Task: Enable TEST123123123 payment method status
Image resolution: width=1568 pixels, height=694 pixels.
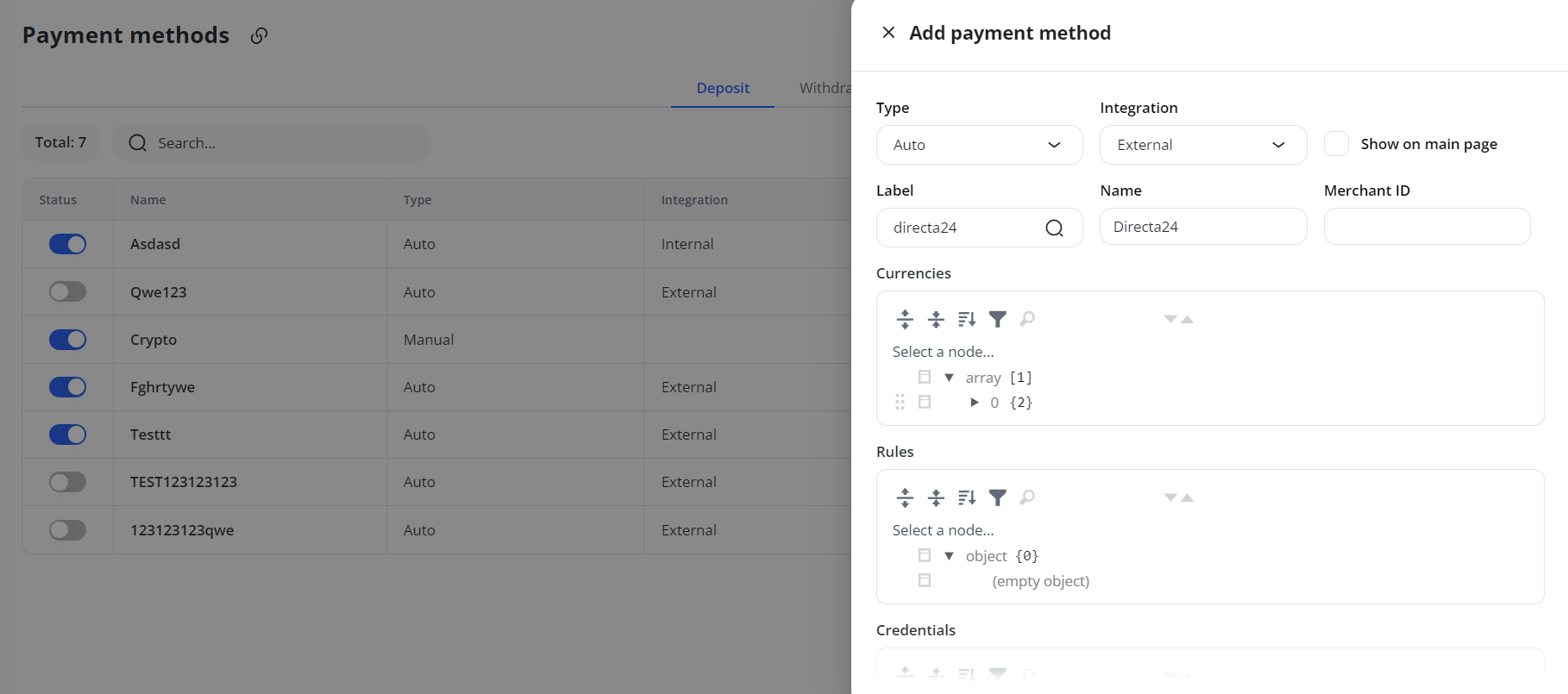Action: click(67, 482)
